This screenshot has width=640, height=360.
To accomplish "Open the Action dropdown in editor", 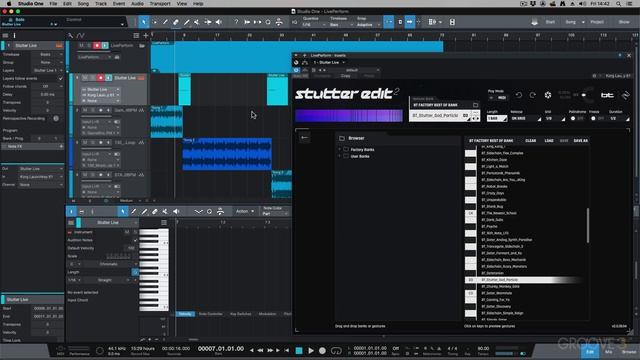I will pyautogui.click(x=244, y=211).
